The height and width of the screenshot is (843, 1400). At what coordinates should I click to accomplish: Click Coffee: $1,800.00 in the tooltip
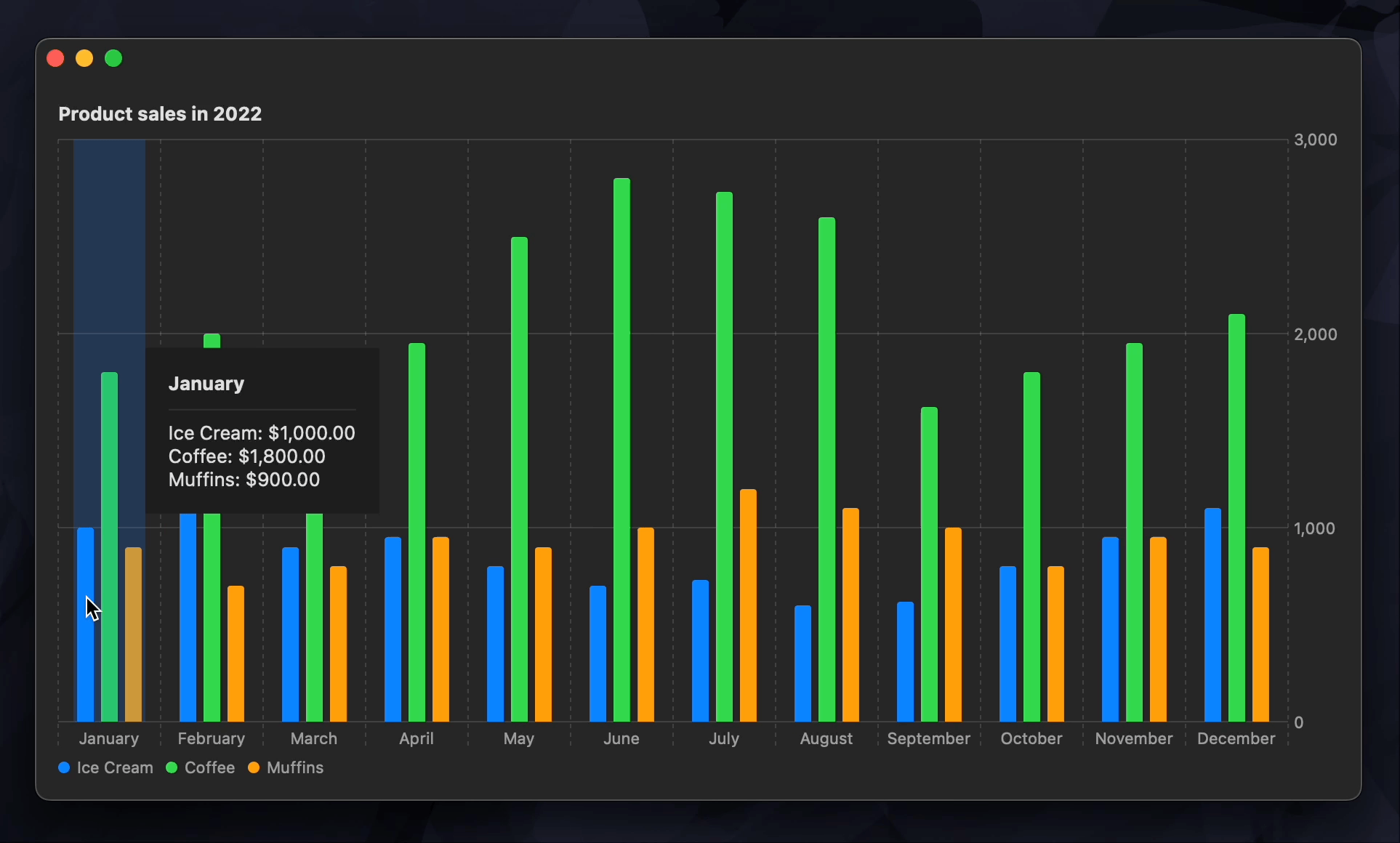coord(247,456)
